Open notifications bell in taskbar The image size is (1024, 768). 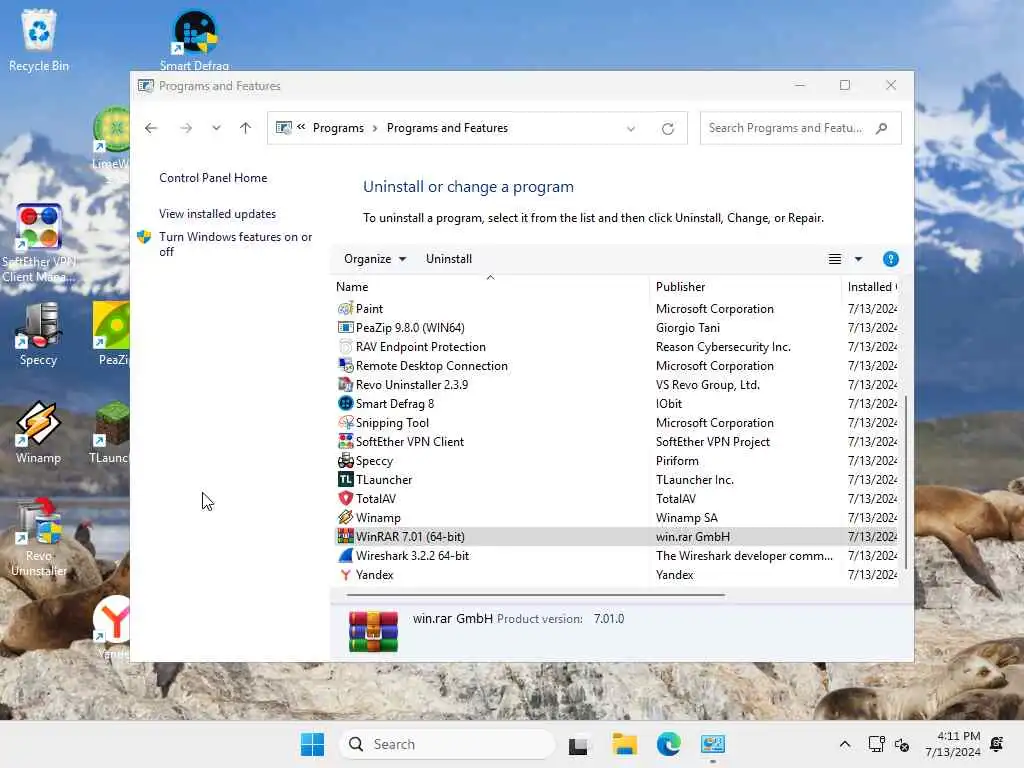[x=997, y=744]
